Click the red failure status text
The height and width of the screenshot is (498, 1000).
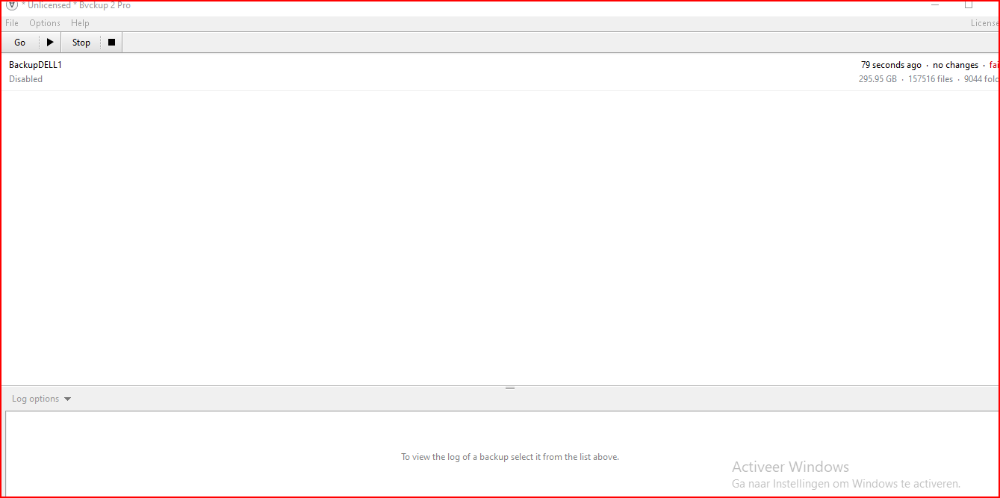click(993, 65)
